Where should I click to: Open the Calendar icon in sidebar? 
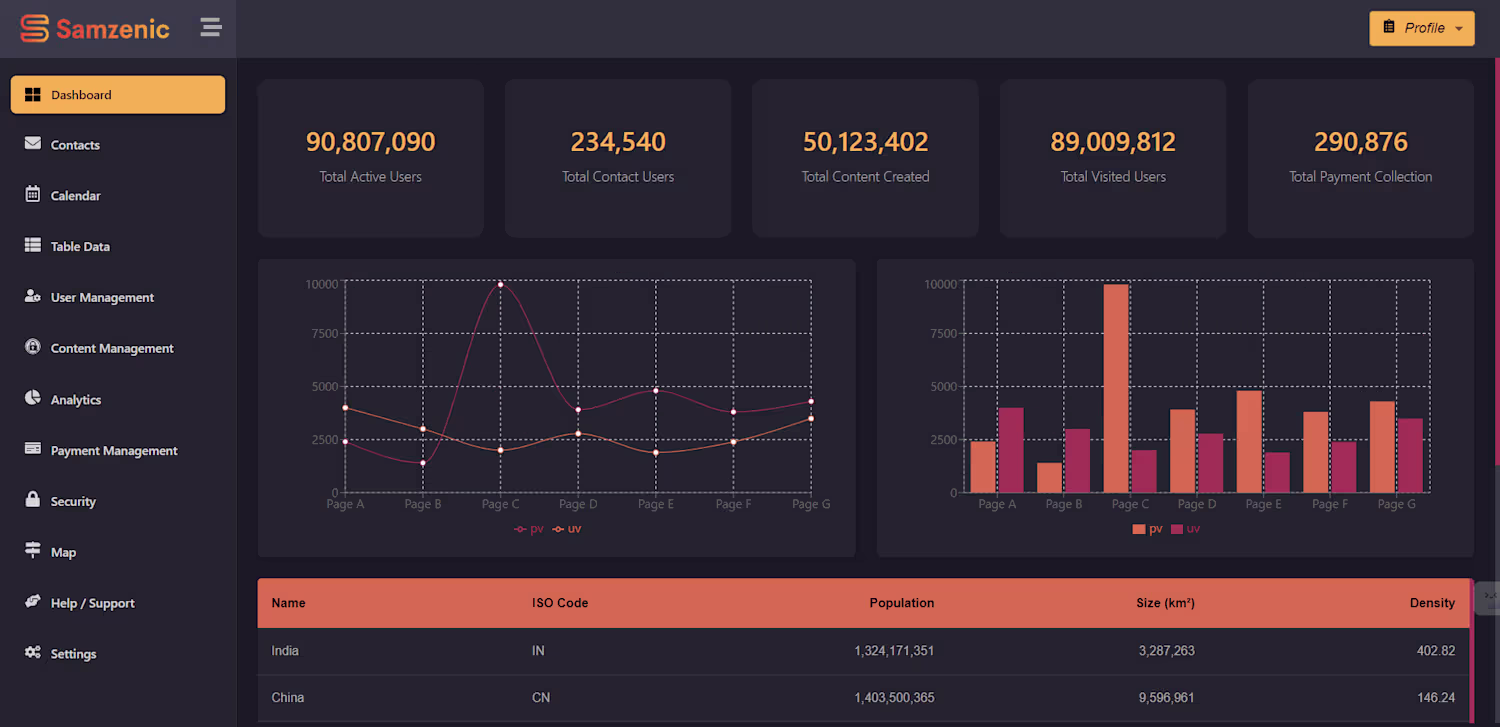(33, 194)
